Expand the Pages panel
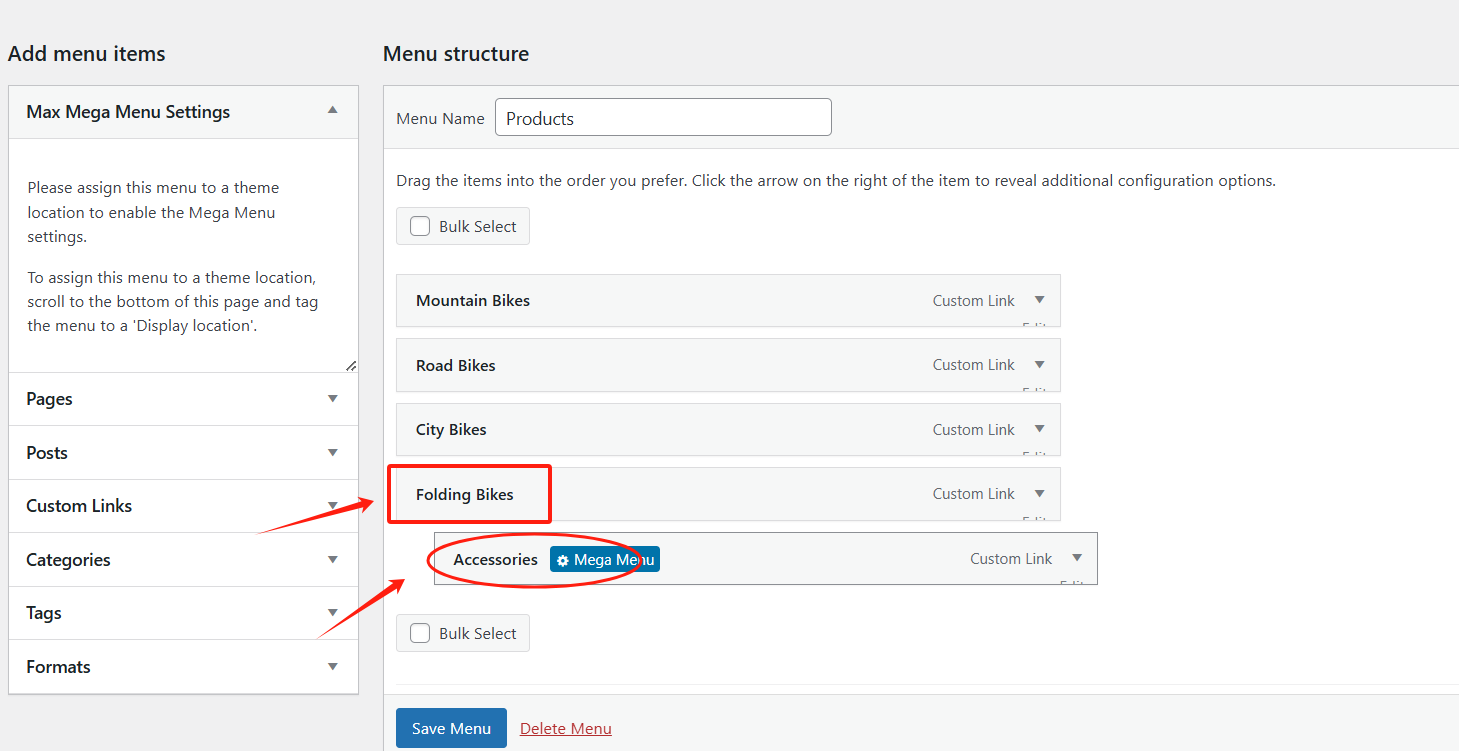 click(333, 398)
